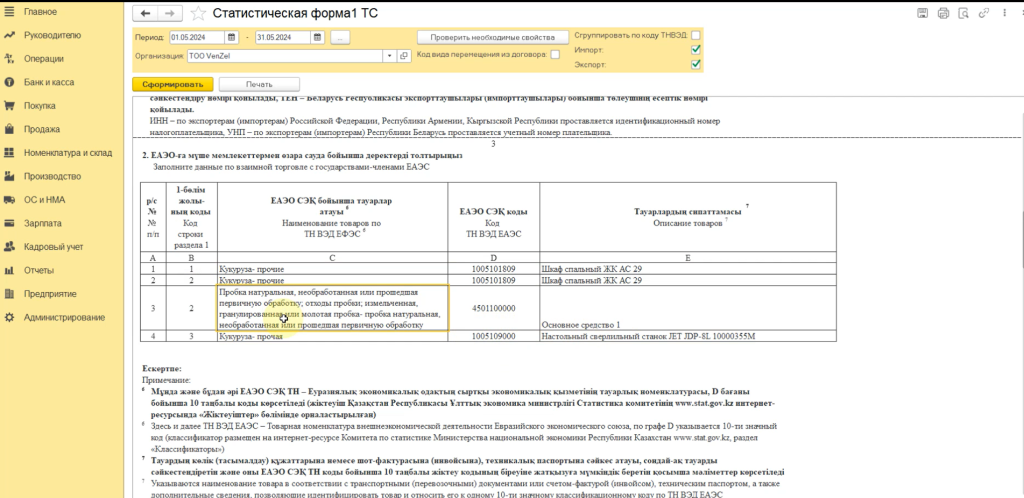Viewport: 1024px width, 498px height.
Task: Open calendar for period end date
Action: tap(319, 37)
